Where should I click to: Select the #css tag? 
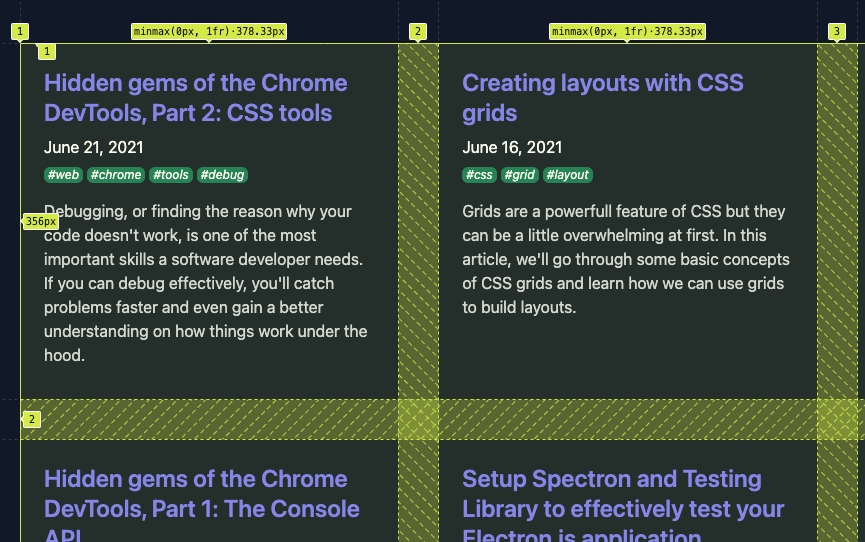click(x=480, y=175)
